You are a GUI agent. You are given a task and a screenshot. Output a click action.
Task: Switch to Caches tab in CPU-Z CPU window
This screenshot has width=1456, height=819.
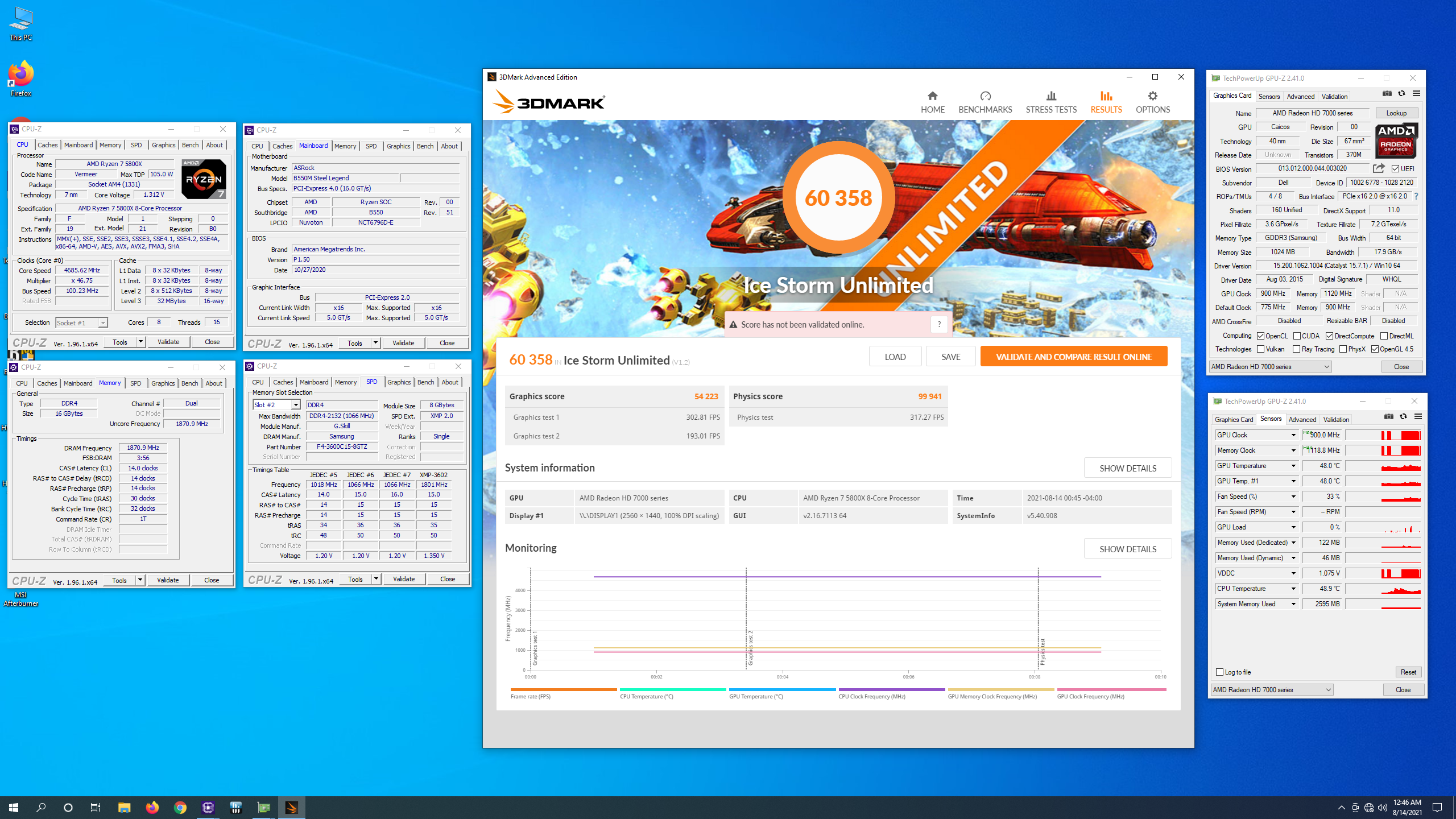pos(47,145)
